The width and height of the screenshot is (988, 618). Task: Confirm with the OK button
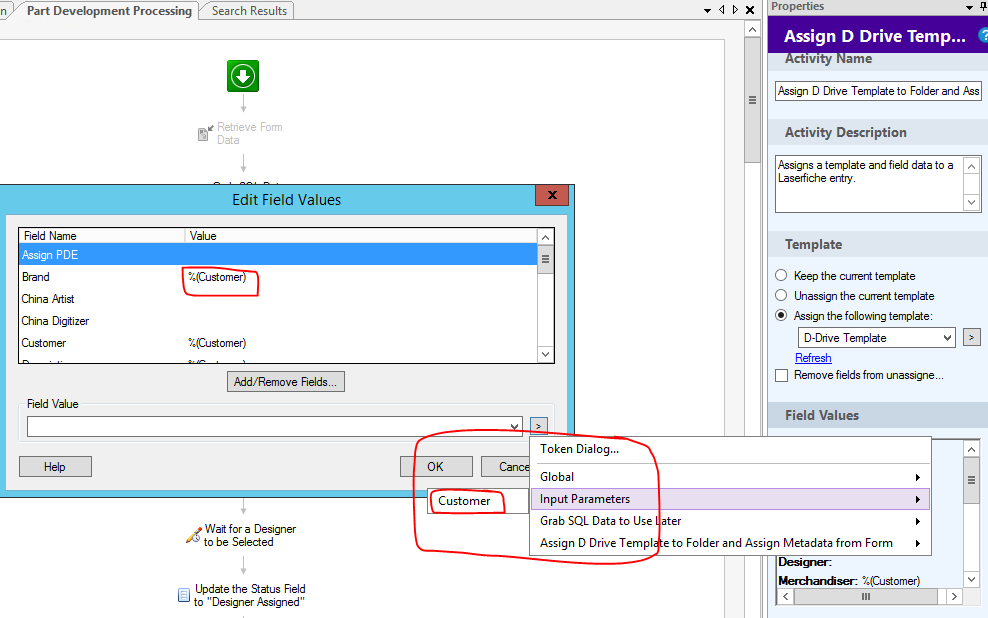pyautogui.click(x=435, y=467)
